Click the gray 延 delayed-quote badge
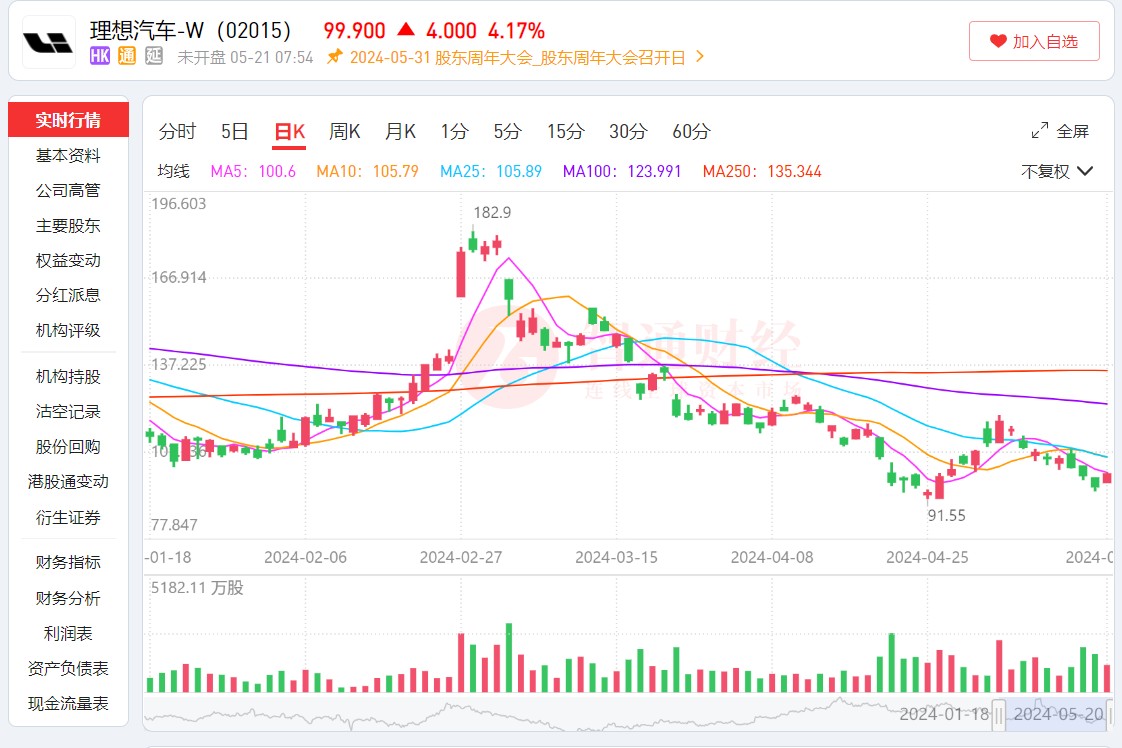The height and width of the screenshot is (748, 1122). click(x=153, y=57)
